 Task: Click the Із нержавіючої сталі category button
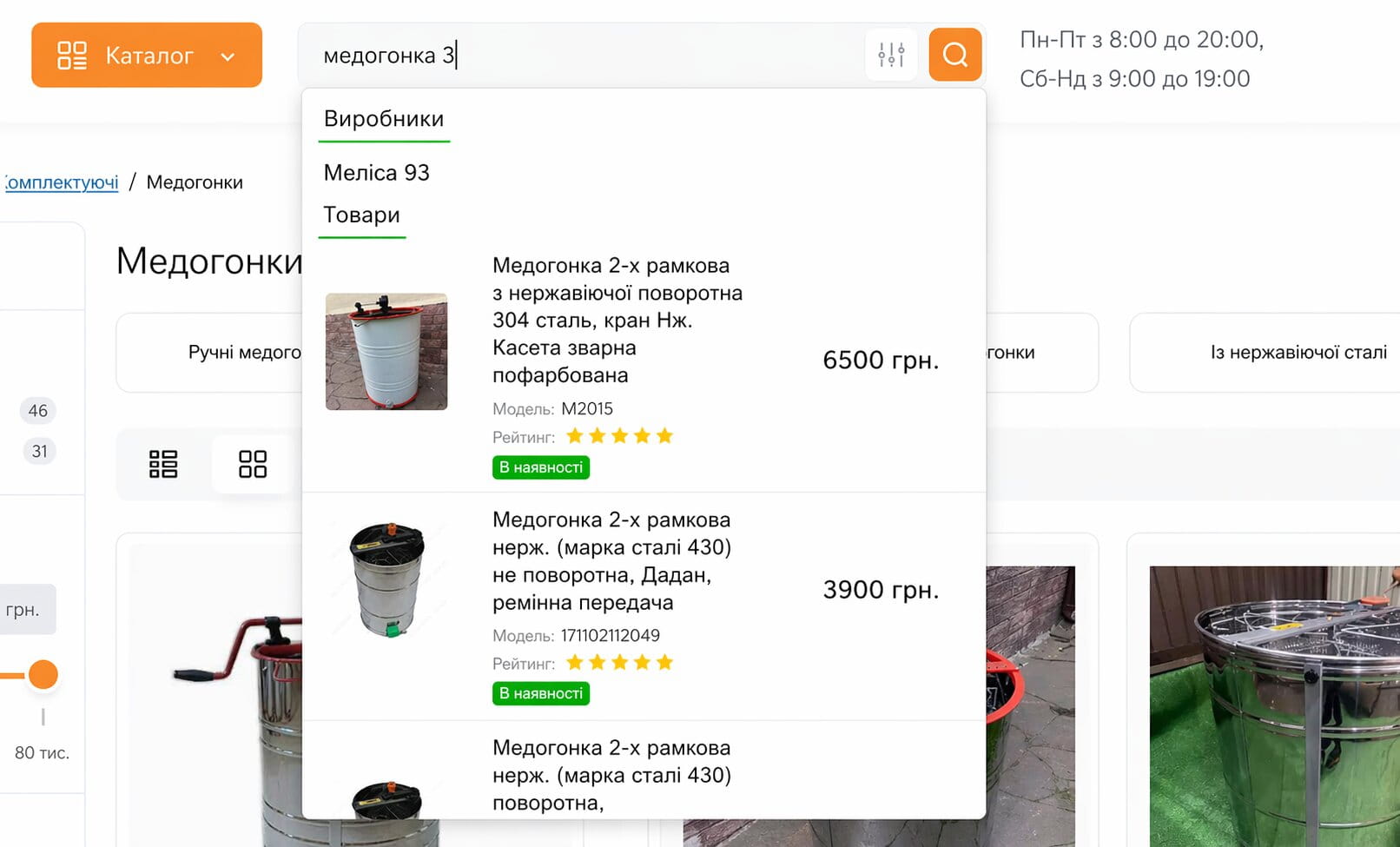click(x=1298, y=353)
